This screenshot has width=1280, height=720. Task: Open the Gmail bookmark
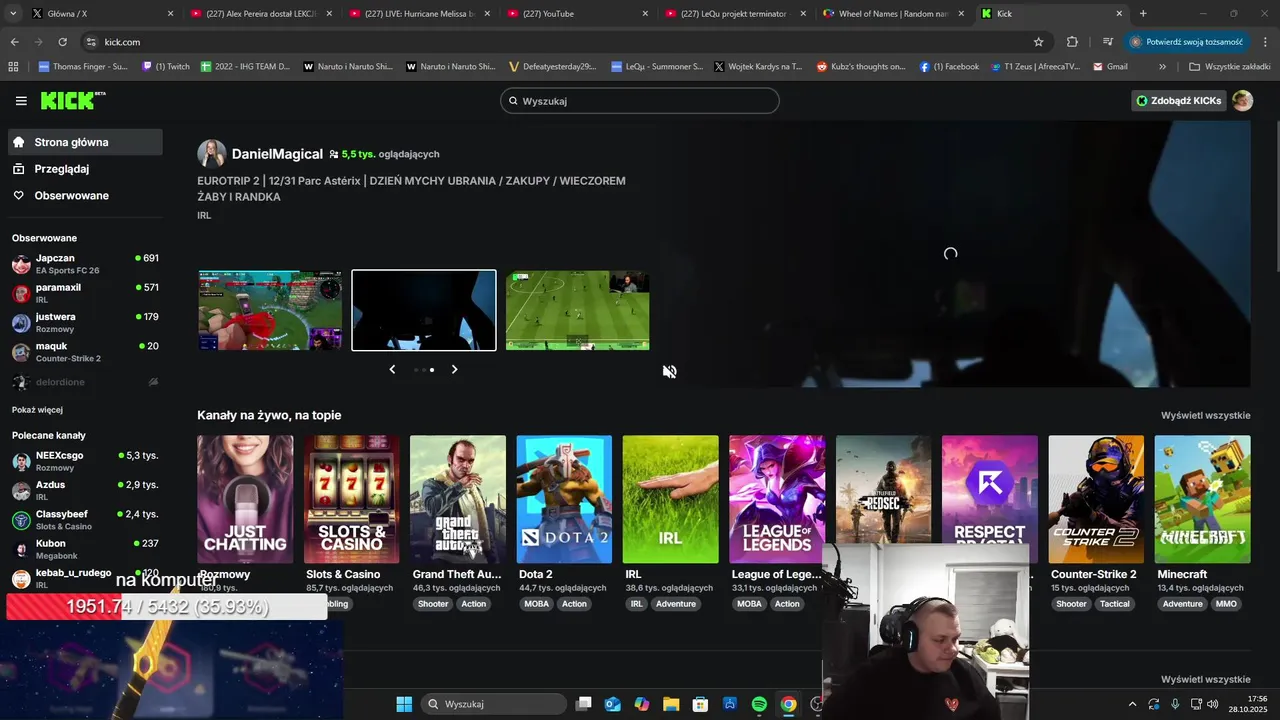click(1110, 67)
